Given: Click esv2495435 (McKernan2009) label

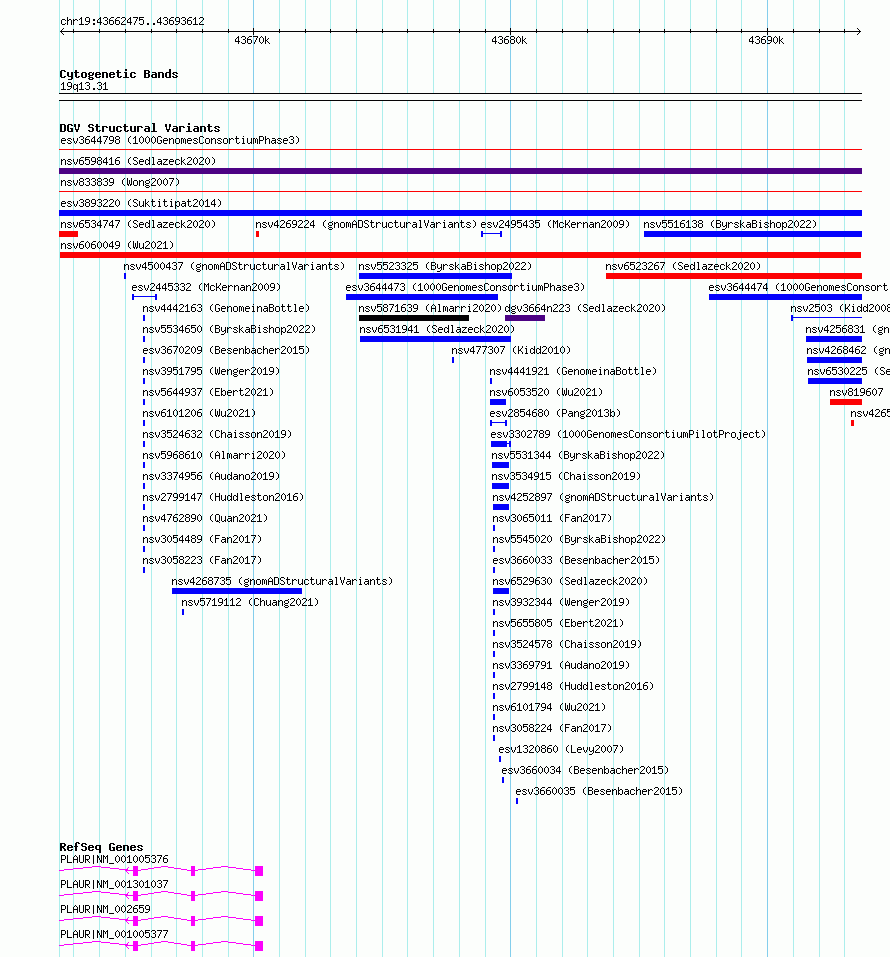Looking at the screenshot, I should tap(555, 225).
